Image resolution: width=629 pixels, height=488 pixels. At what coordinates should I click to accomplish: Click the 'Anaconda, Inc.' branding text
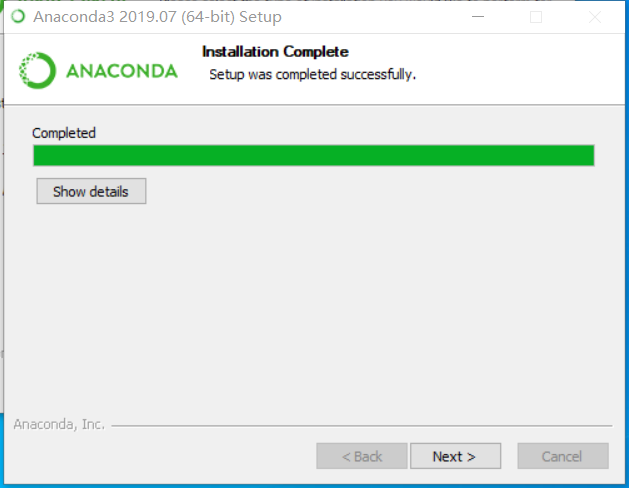click(59, 424)
